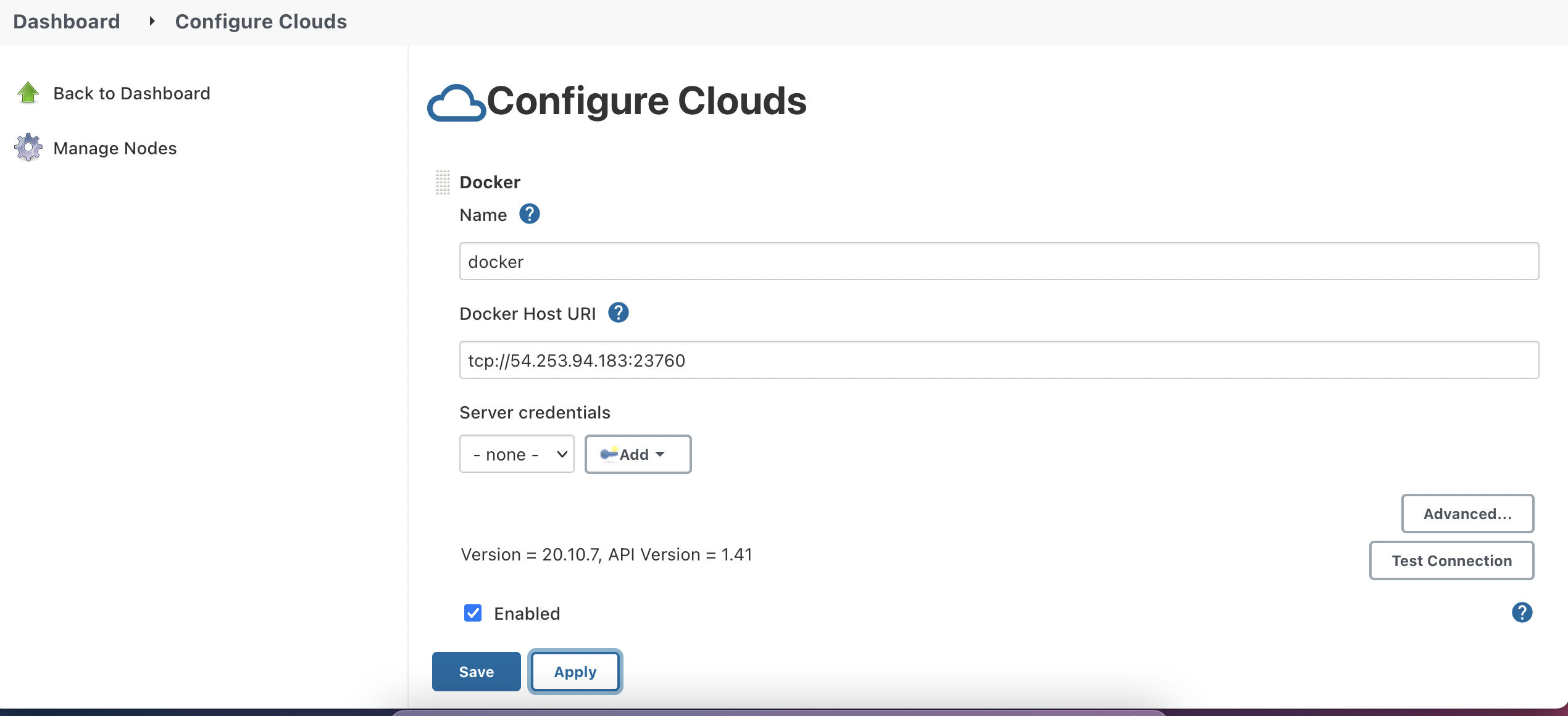Open the Server credentials none dropdown
Image resolution: width=1568 pixels, height=716 pixels.
[517, 454]
